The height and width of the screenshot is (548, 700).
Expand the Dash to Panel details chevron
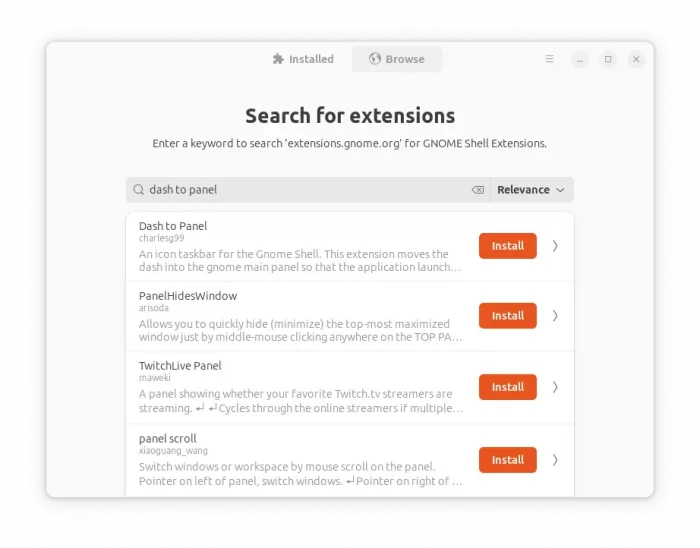[x=555, y=246]
